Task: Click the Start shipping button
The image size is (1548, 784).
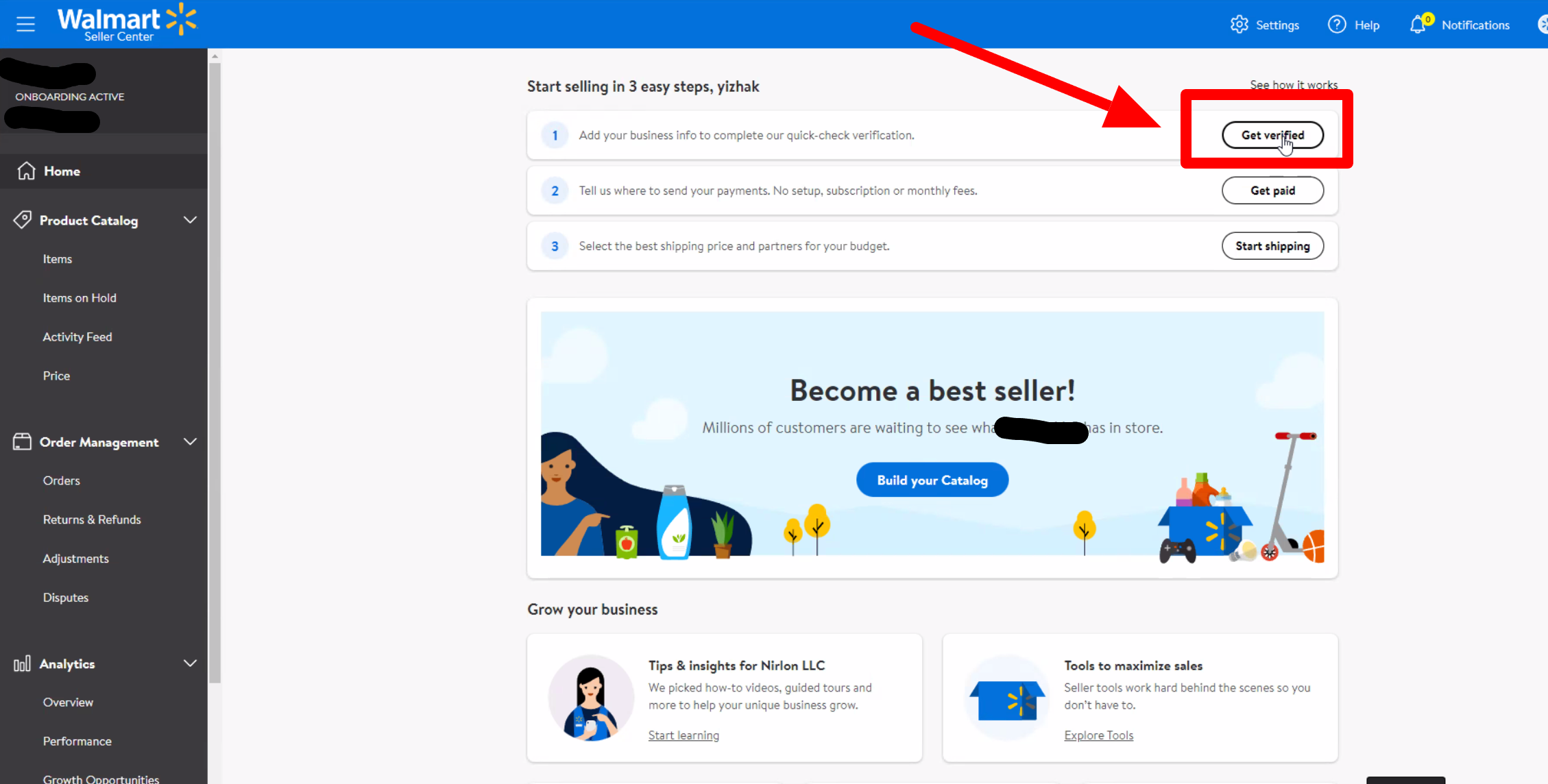Action: (1272, 246)
